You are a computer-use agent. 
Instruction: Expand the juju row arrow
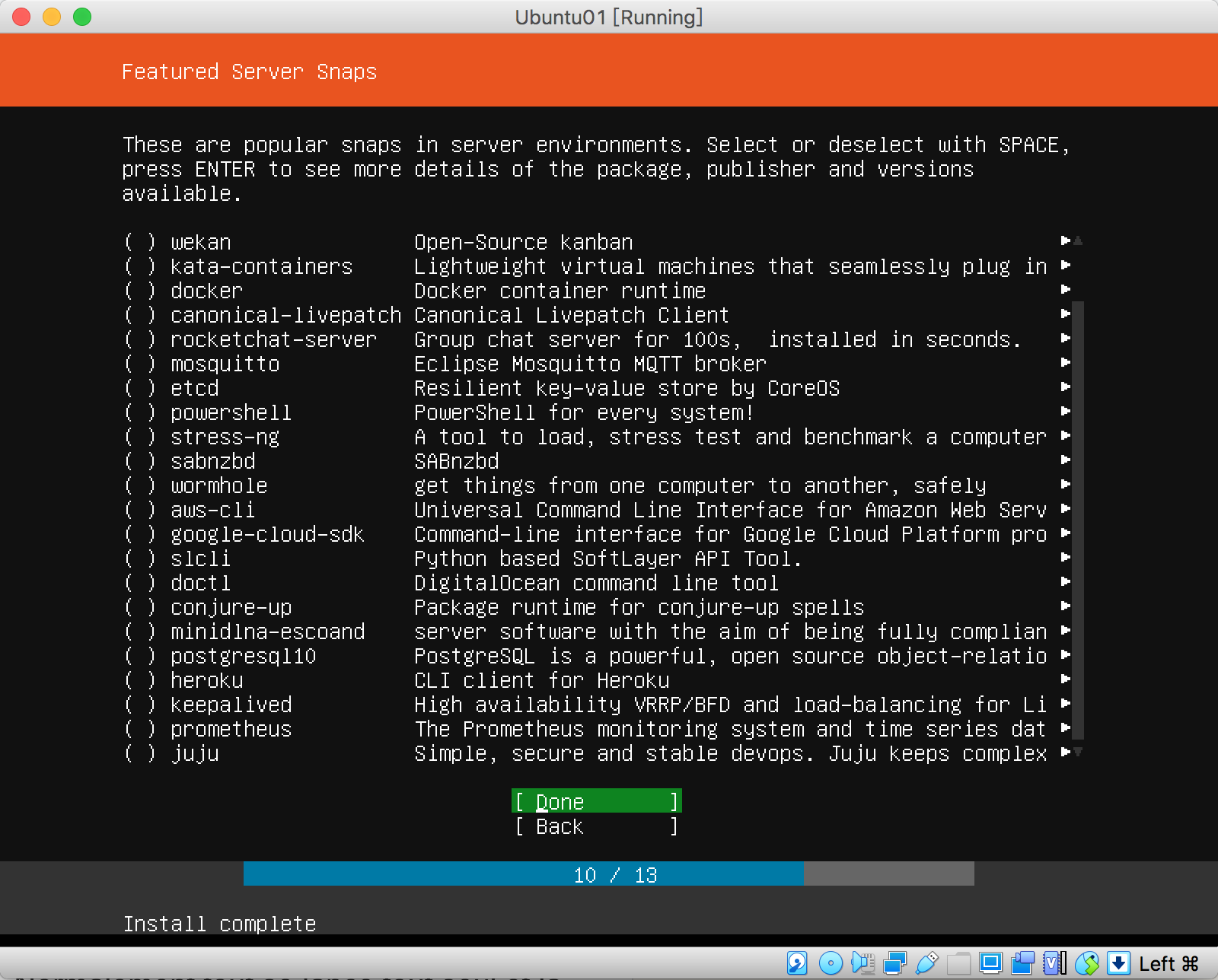pos(1066,752)
